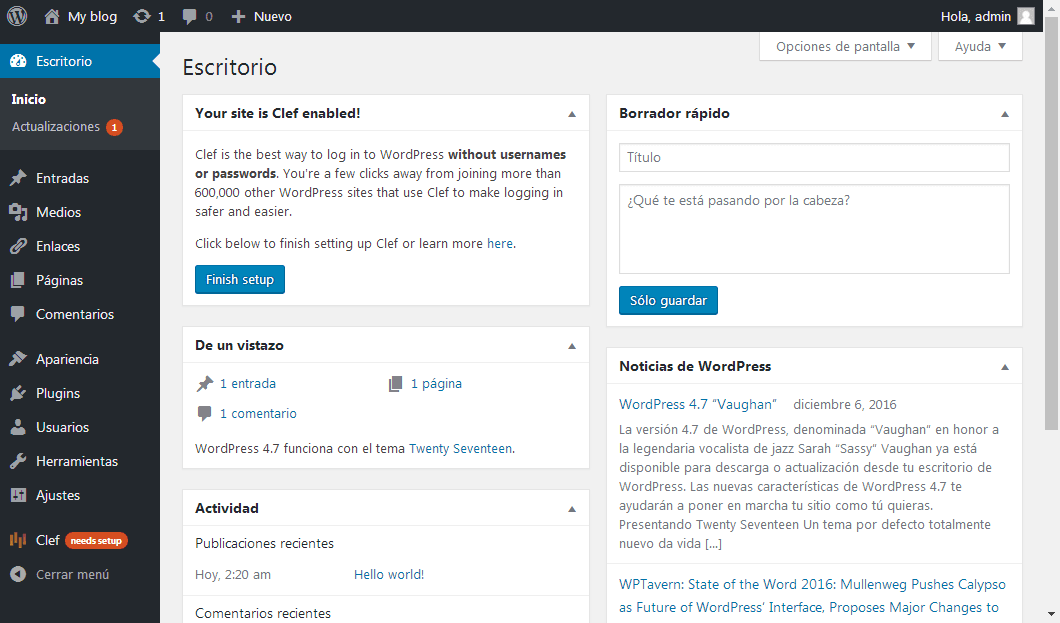1060x623 pixels.
Task: Click My blog site name in admin bar
Action: [93, 16]
